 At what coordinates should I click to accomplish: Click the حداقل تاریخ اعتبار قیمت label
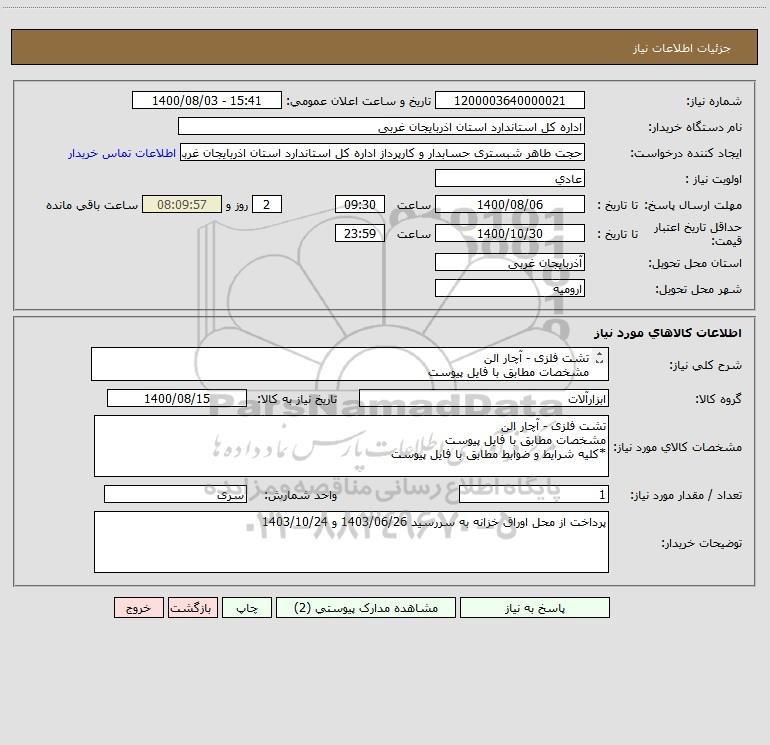click(698, 234)
